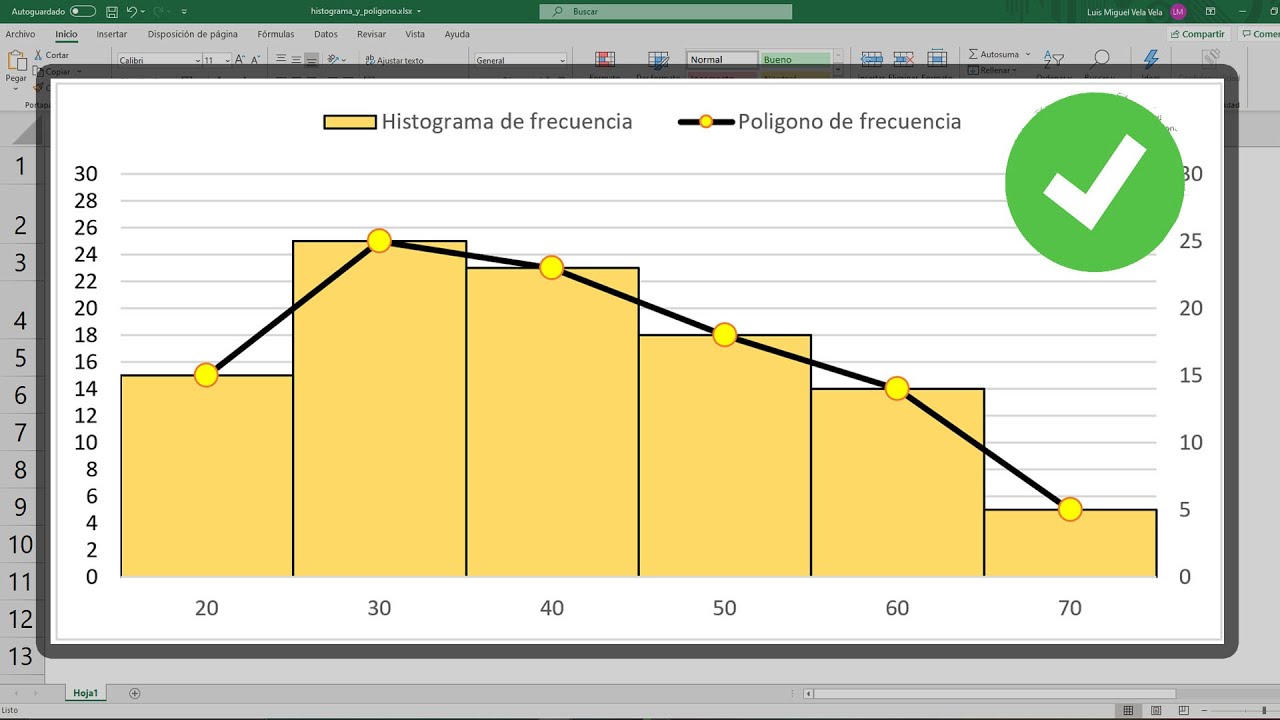The image size is (1280, 720).
Task: Click the Cortar scissors button
Action: click(51, 55)
